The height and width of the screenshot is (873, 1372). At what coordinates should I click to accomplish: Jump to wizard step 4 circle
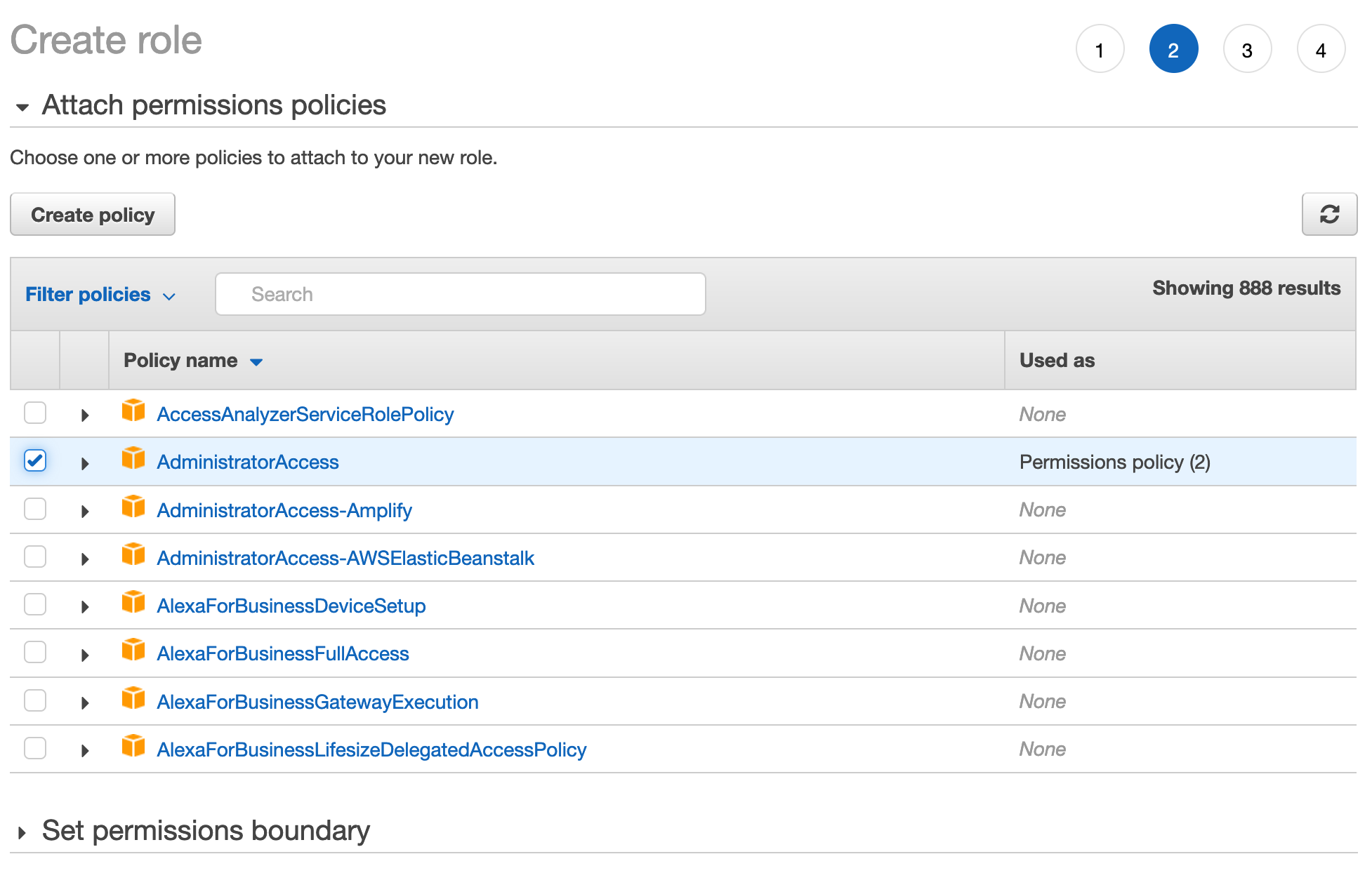[1320, 50]
